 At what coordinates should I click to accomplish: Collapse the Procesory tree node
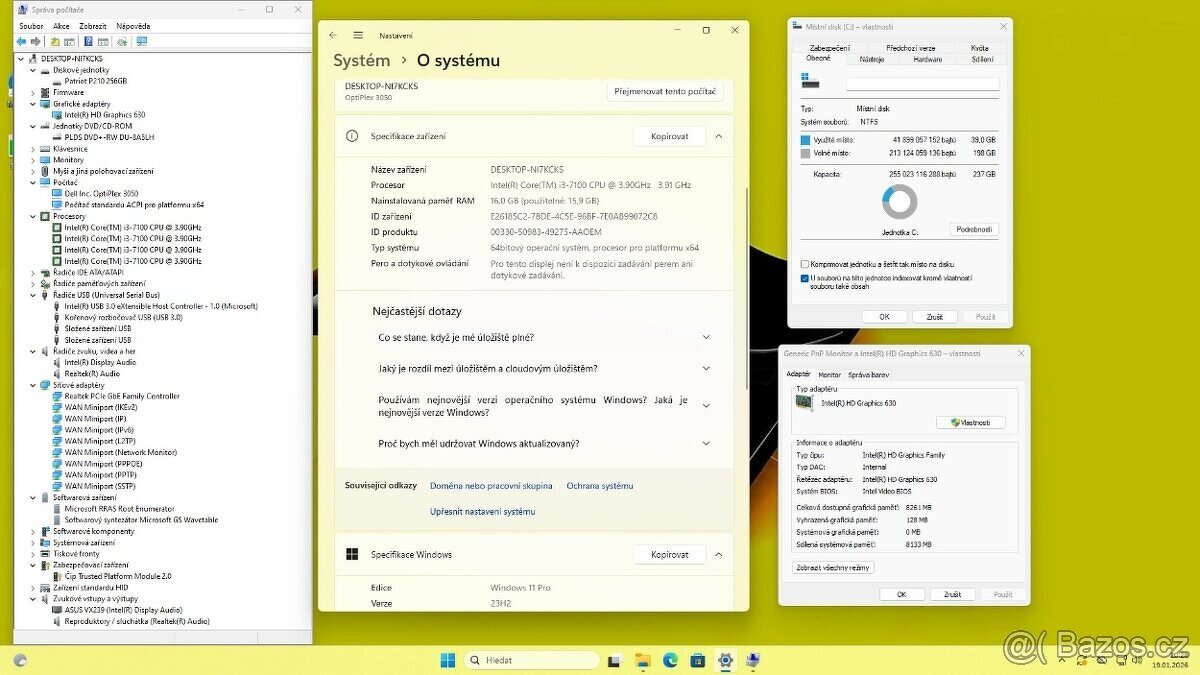tap(33, 216)
